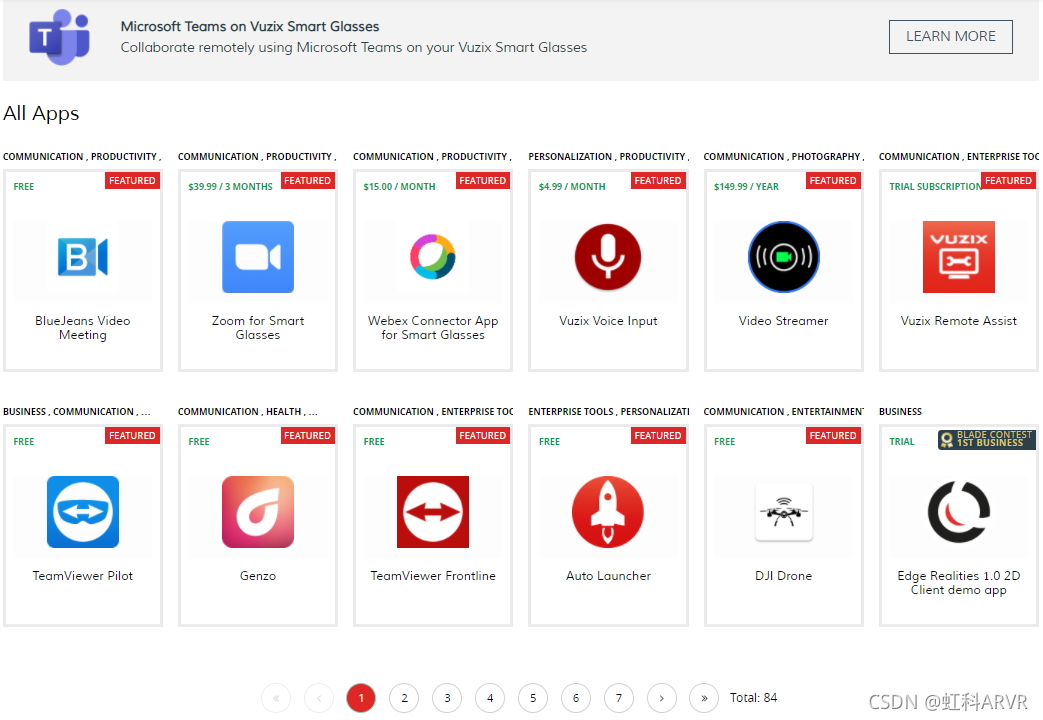
Task: Click LEARN MORE button in Teams banner
Action: pyautogui.click(x=951, y=37)
